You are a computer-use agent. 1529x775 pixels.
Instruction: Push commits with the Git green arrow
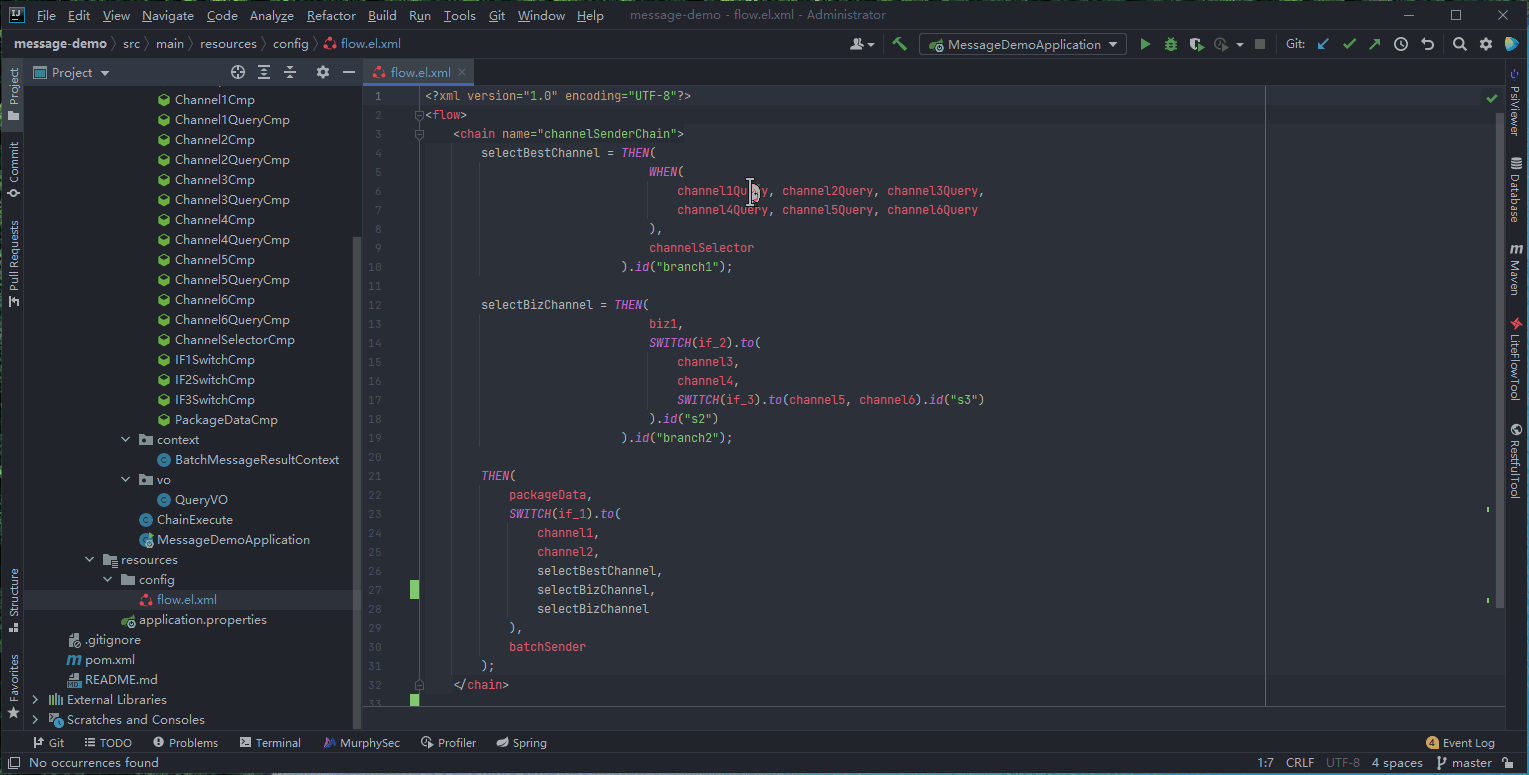click(1374, 44)
